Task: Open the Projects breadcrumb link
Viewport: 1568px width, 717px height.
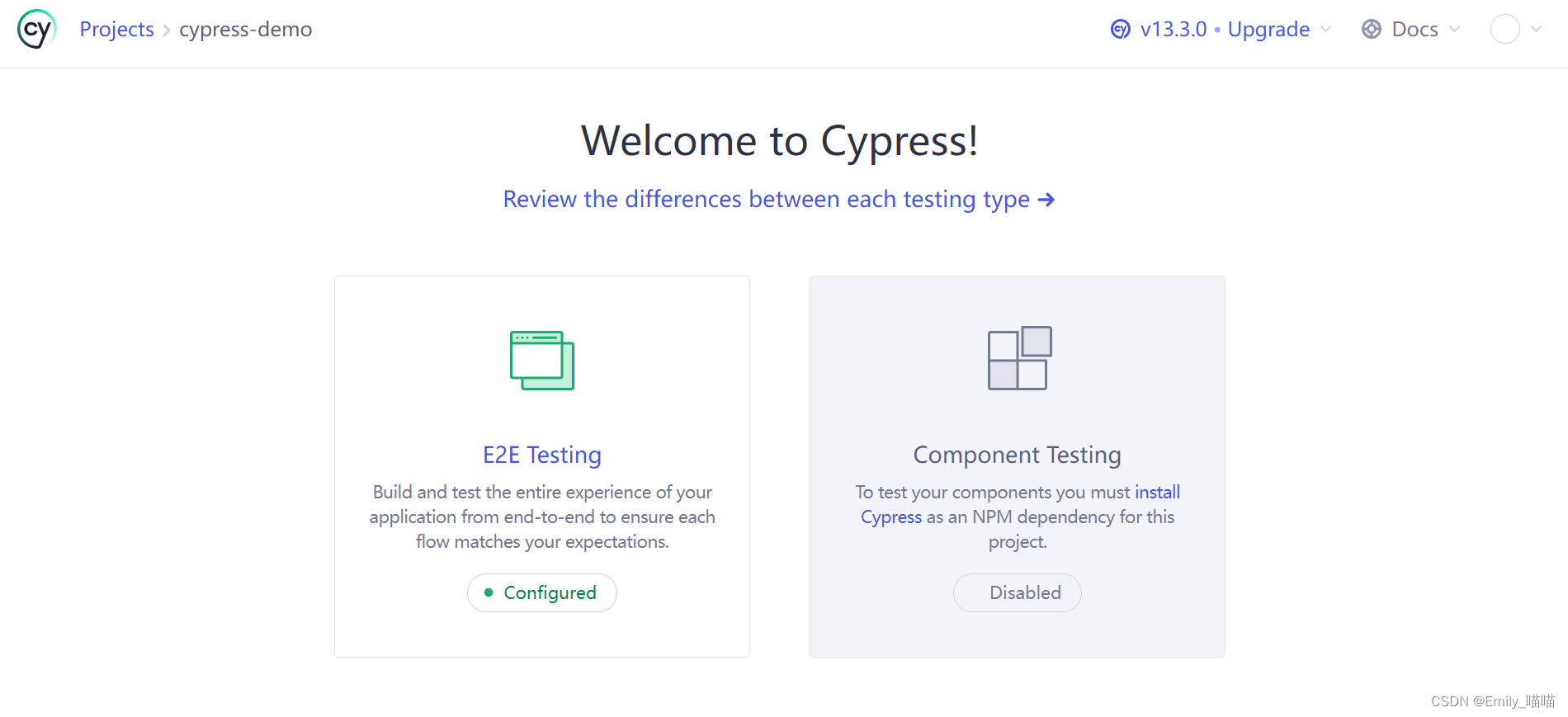Action: click(116, 30)
